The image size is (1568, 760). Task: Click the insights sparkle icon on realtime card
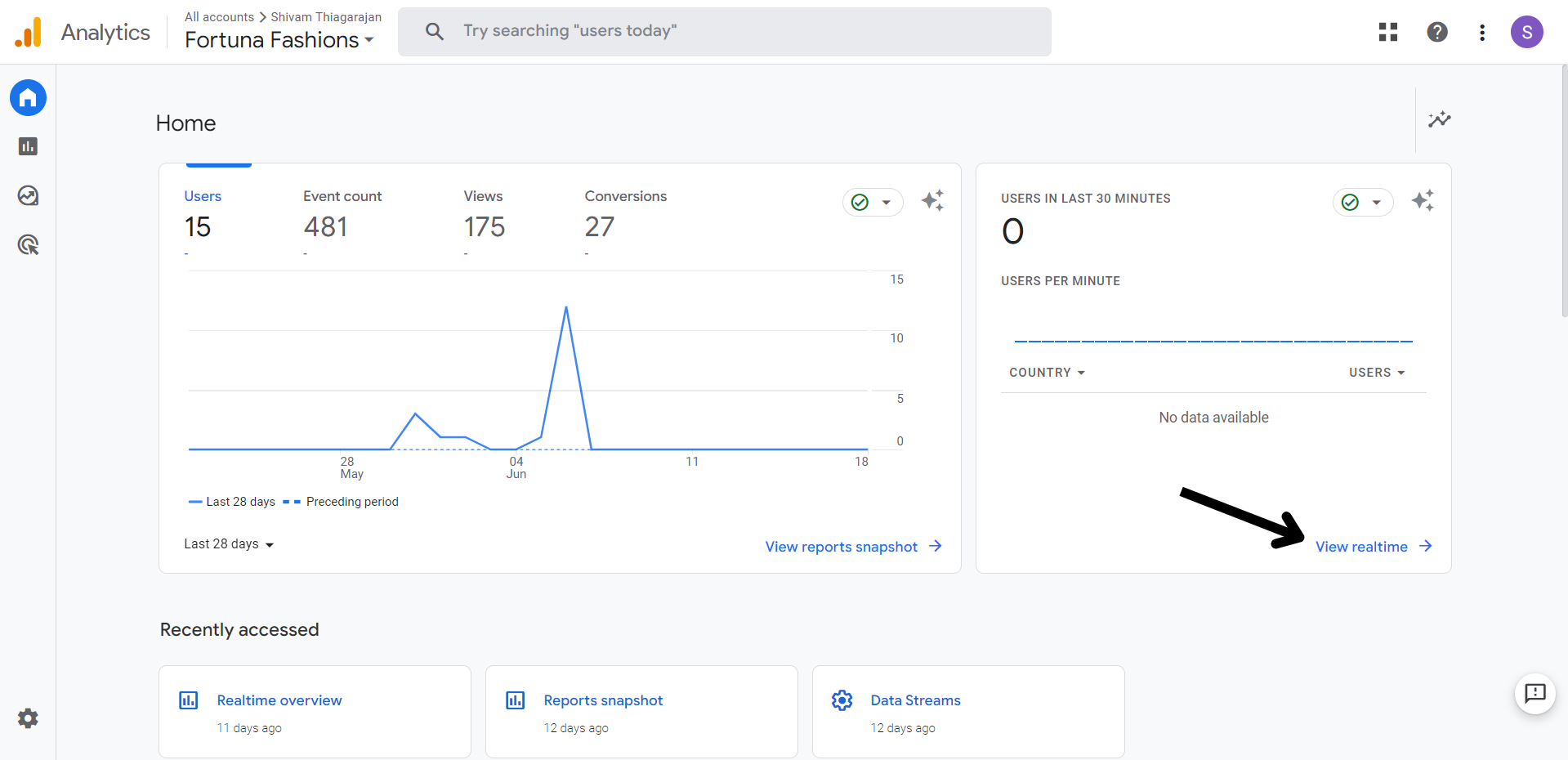[x=1423, y=201]
